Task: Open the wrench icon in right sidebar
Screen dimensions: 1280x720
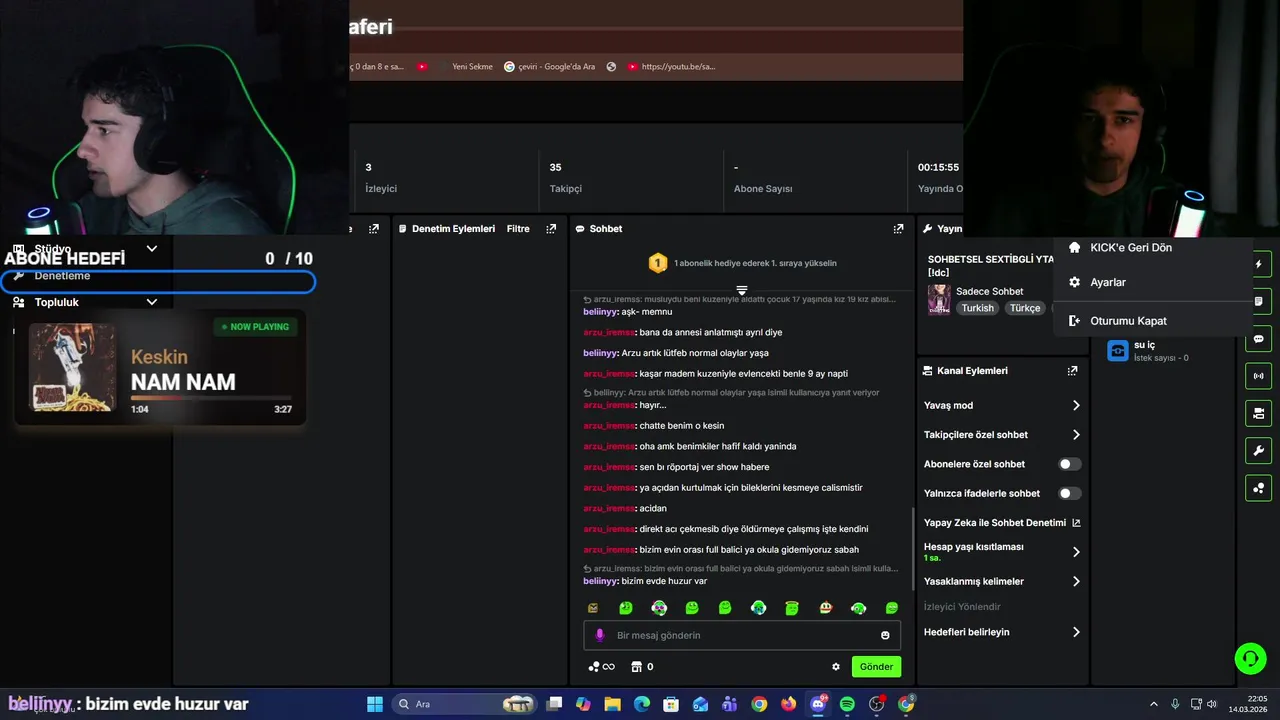Action: pos(1258,450)
